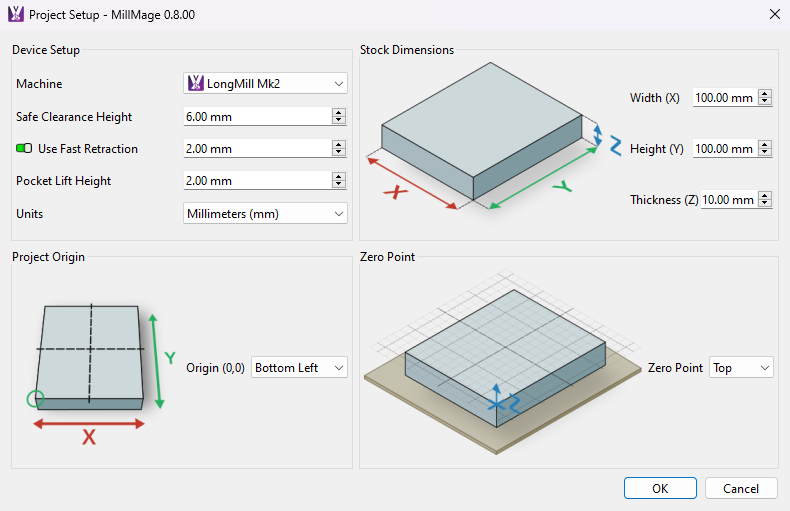Click the MillMage logo in title bar
790x511 pixels.
point(15,15)
